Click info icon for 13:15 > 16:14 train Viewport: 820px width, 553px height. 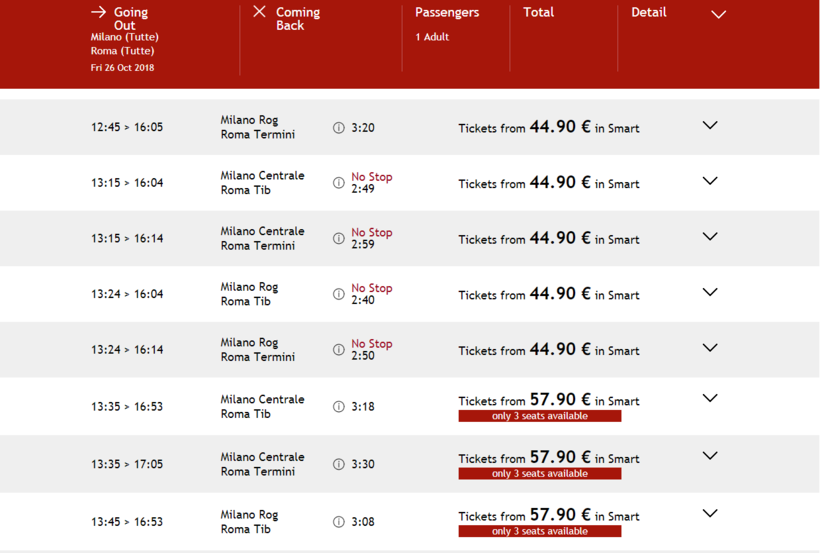tap(339, 239)
